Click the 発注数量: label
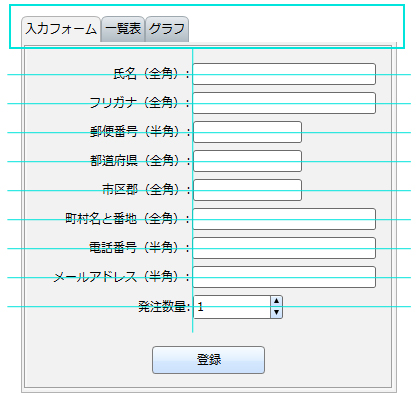The height and width of the screenshot is (395, 417). 164,307
